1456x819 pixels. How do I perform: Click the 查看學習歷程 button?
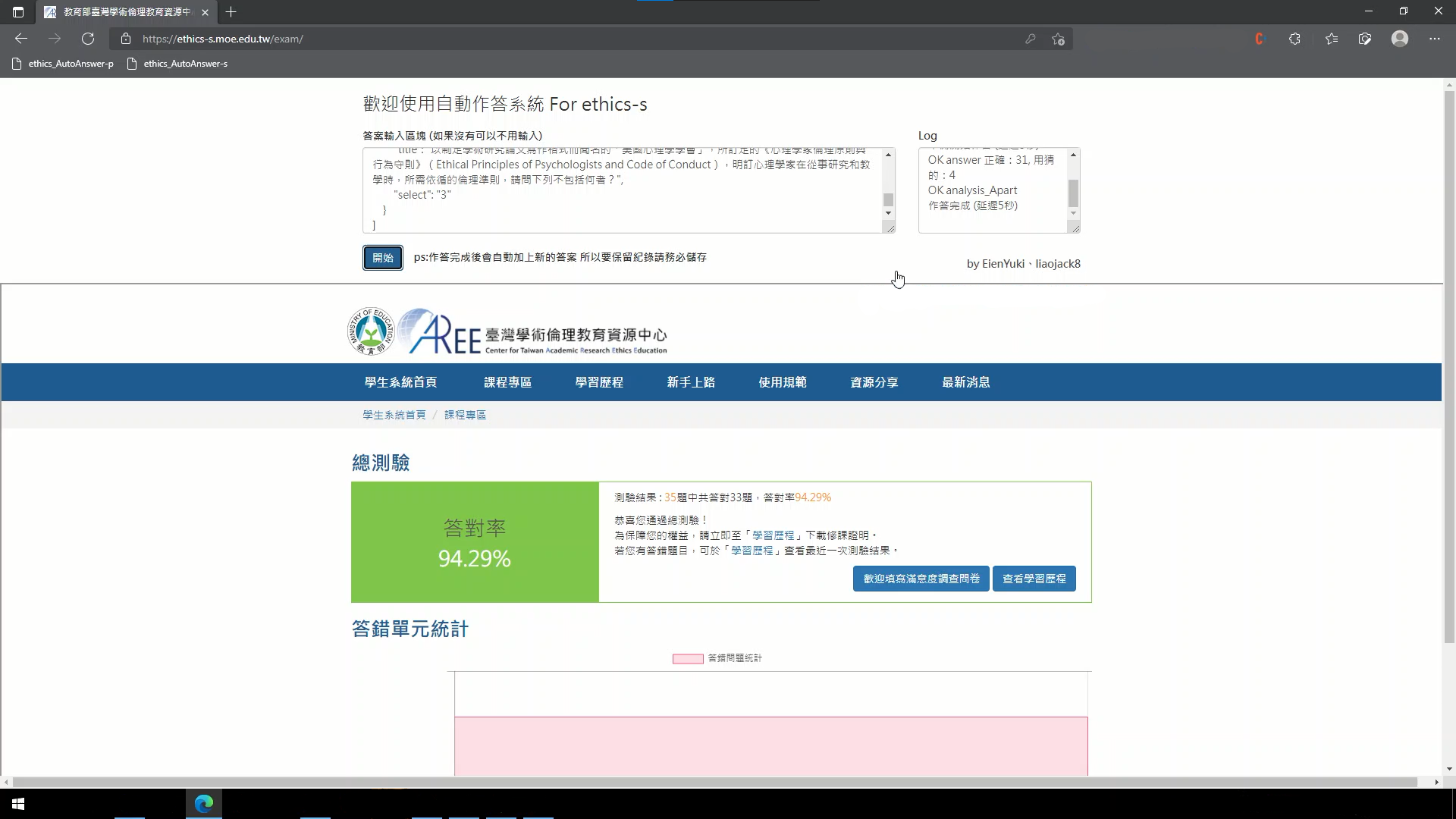pos(1034,578)
